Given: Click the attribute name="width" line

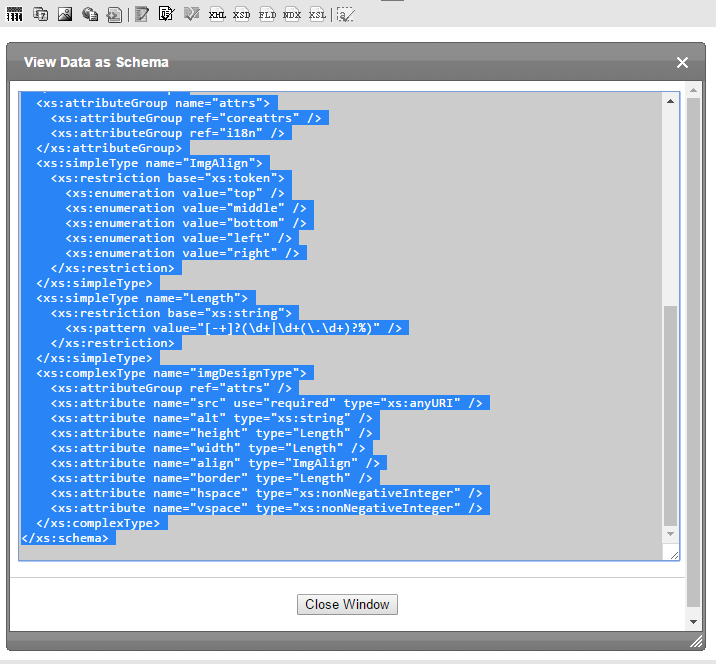Looking at the screenshot, I should 208,448.
